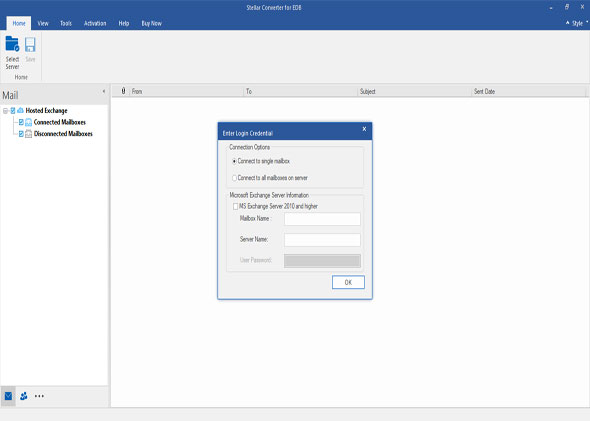Sort by the Subject column header
Viewport: 590px width, 421px height.
[414, 91]
